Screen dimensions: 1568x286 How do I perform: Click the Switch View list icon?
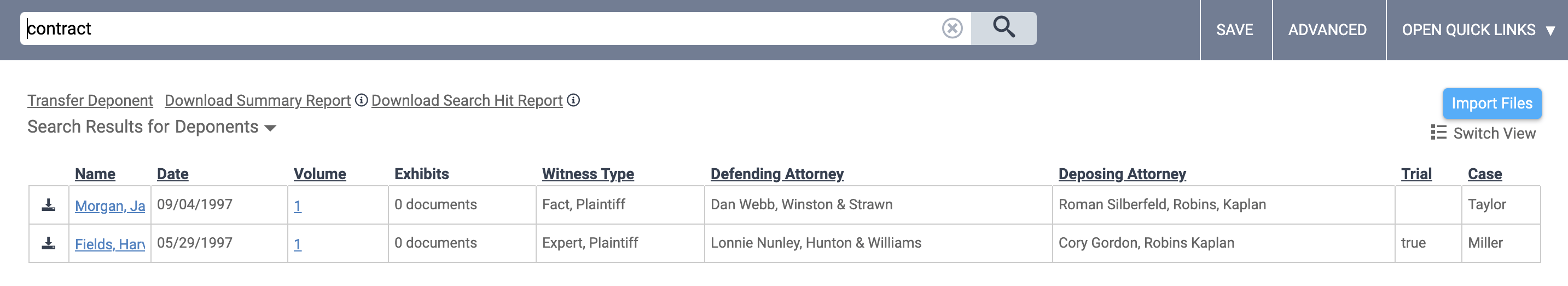tap(1438, 133)
